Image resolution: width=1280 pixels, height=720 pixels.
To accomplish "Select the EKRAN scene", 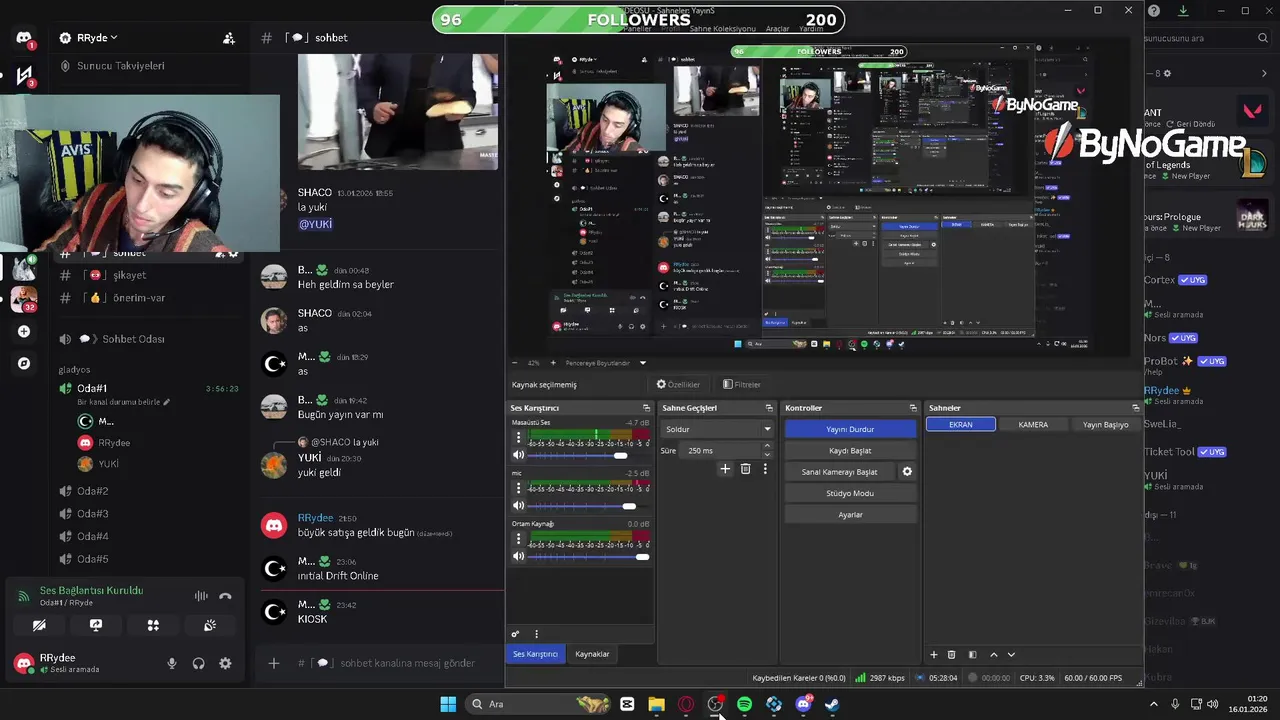I will [961, 425].
